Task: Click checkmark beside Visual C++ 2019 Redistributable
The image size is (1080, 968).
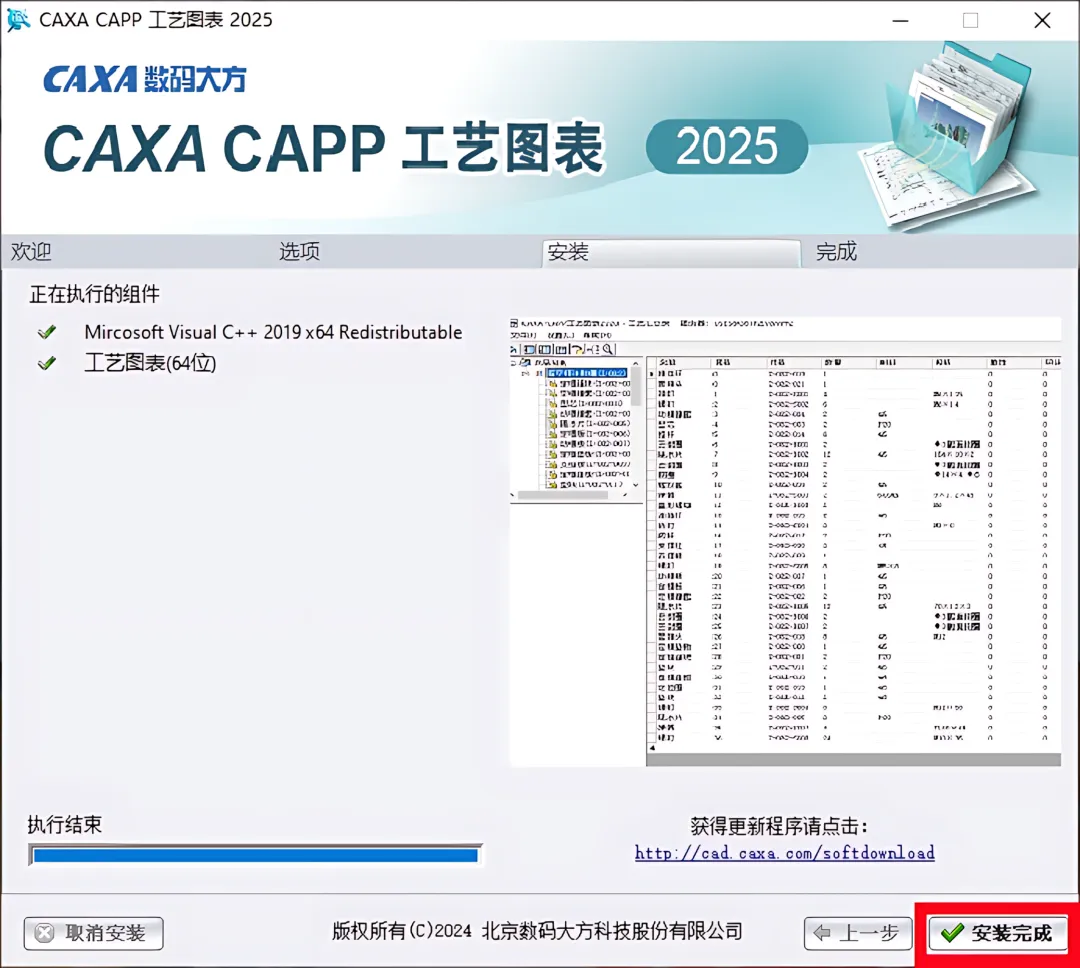Action: [47, 333]
